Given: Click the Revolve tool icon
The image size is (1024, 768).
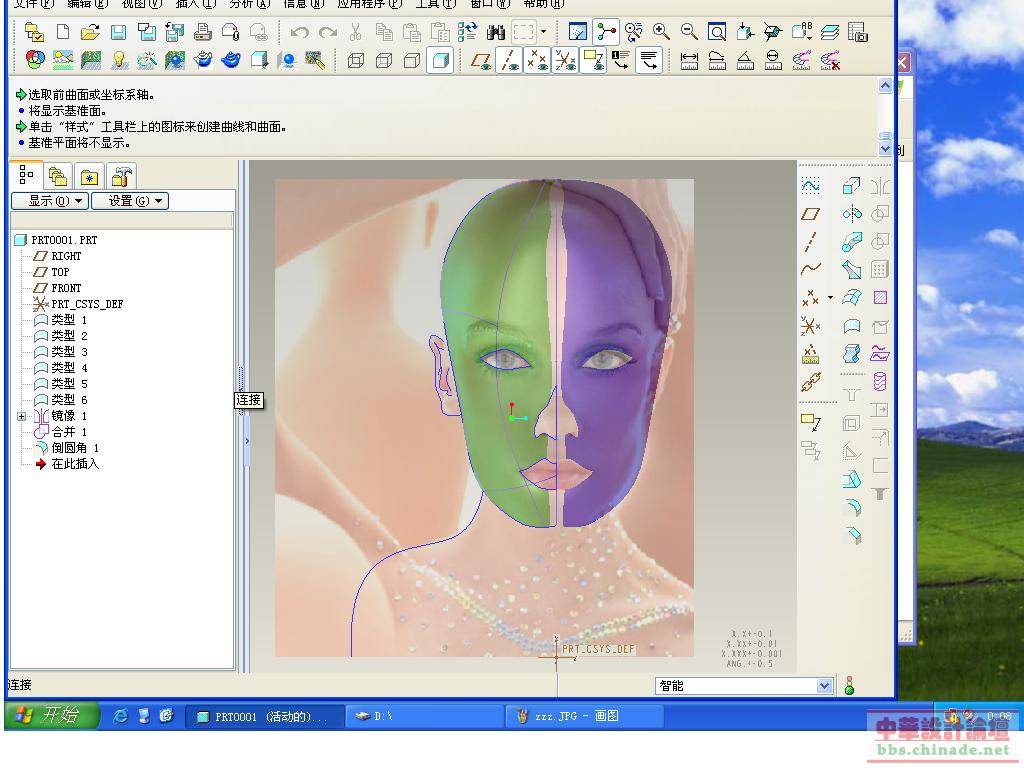Looking at the screenshot, I should (851, 214).
